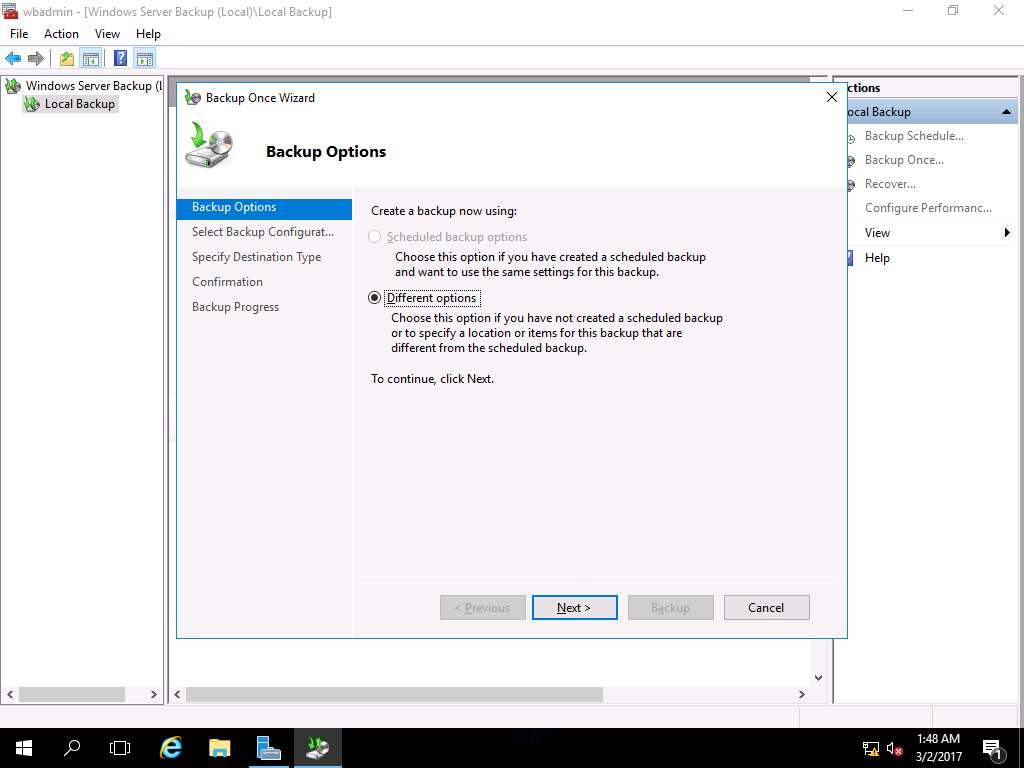
Task: Open the File menu
Action: 19,34
